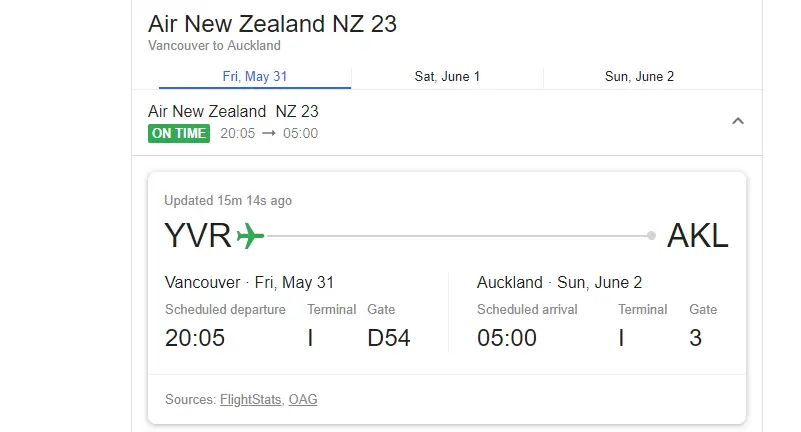801x432 pixels.
Task: Click the scheduled departure time 20:05
Action: (x=195, y=338)
